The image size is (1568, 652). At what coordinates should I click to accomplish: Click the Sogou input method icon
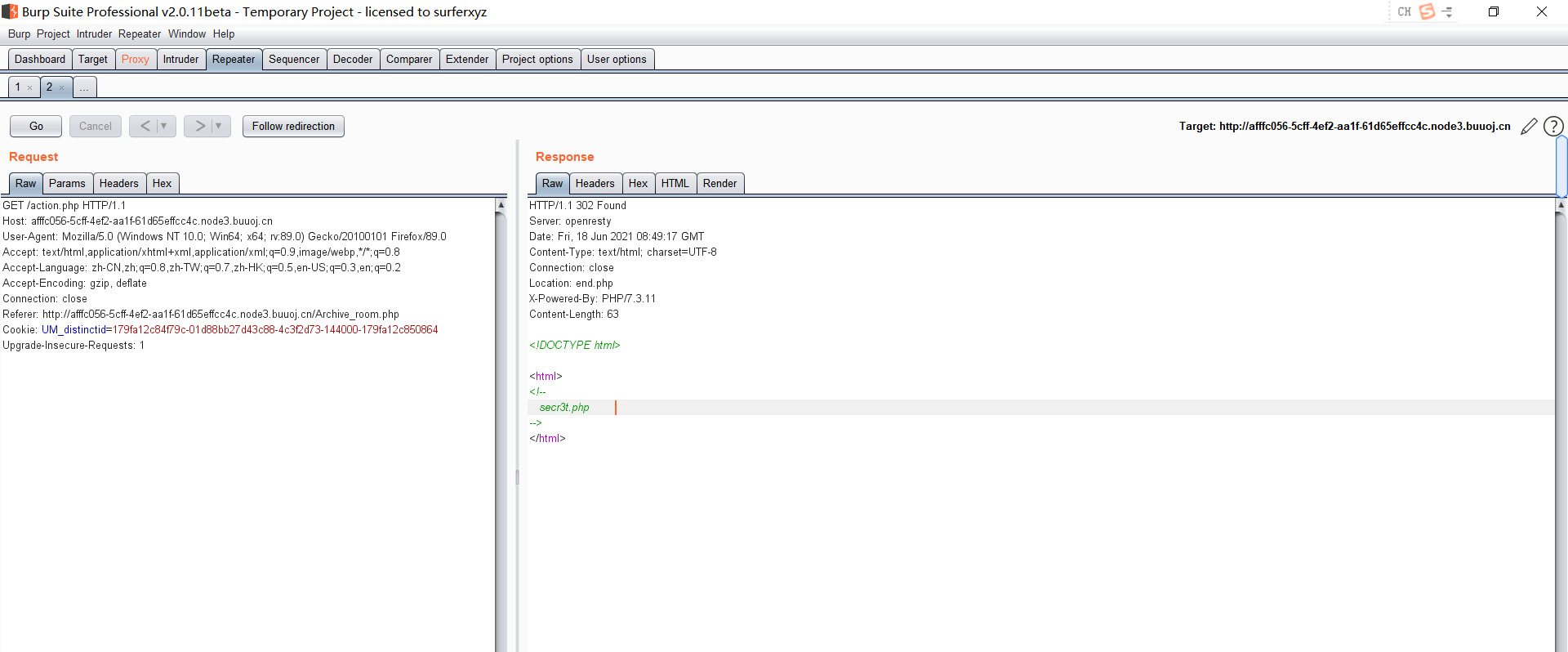coord(1427,11)
